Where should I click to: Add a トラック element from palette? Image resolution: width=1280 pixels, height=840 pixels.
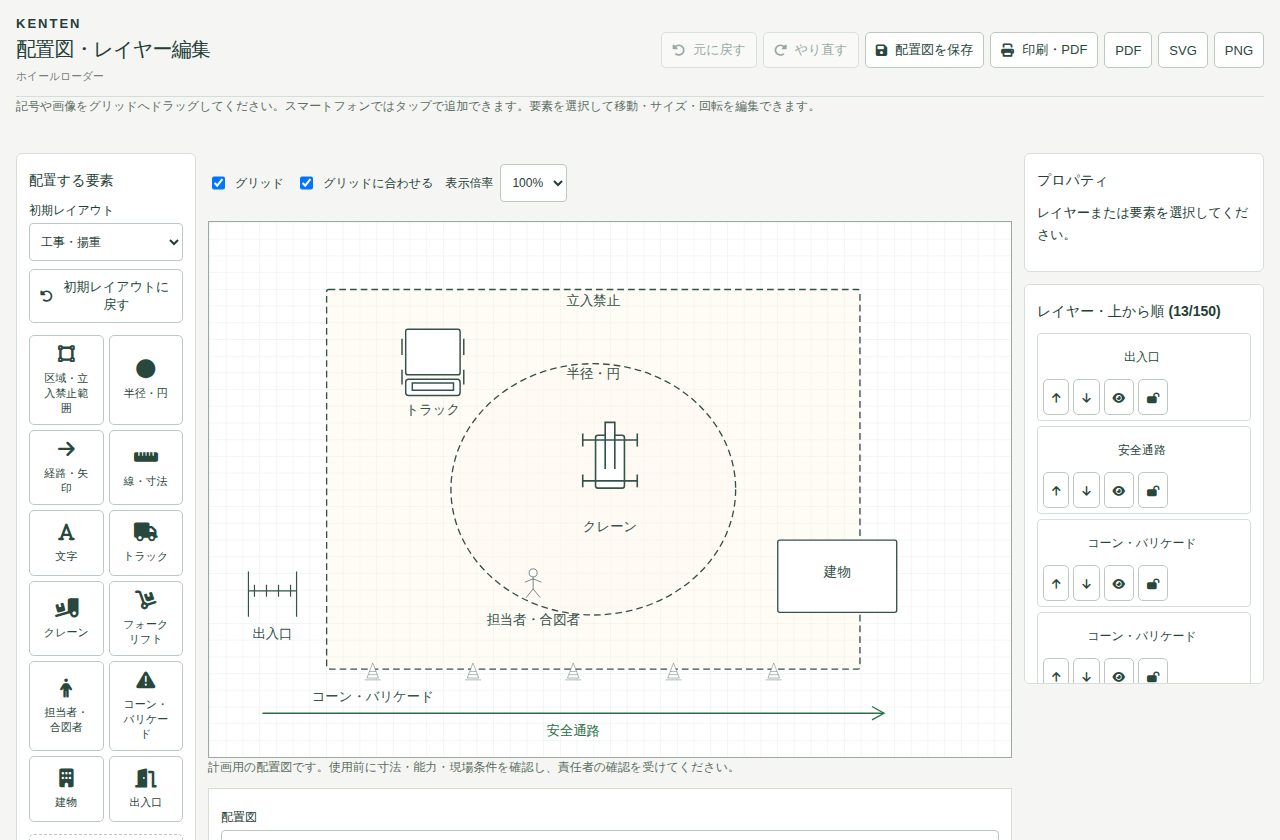[x=146, y=543]
